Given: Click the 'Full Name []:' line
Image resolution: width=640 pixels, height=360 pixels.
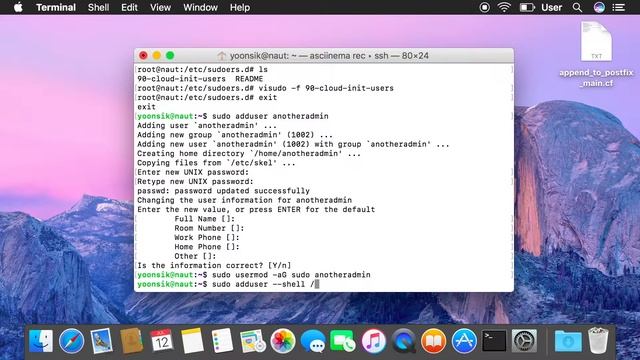Looking at the screenshot, I should (x=204, y=219).
